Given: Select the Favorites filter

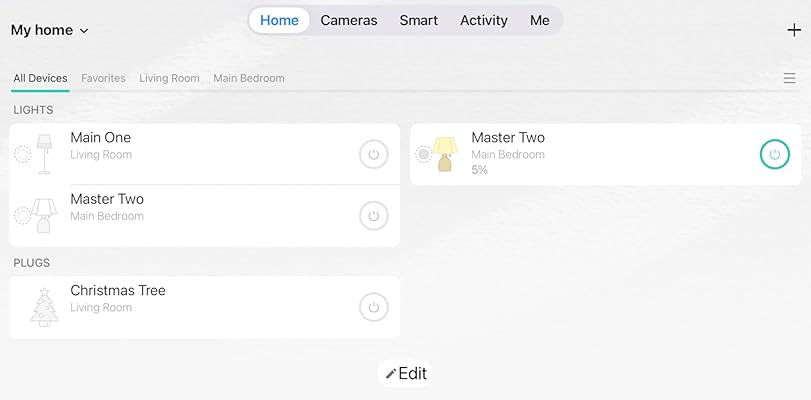Looking at the screenshot, I should click(x=103, y=78).
